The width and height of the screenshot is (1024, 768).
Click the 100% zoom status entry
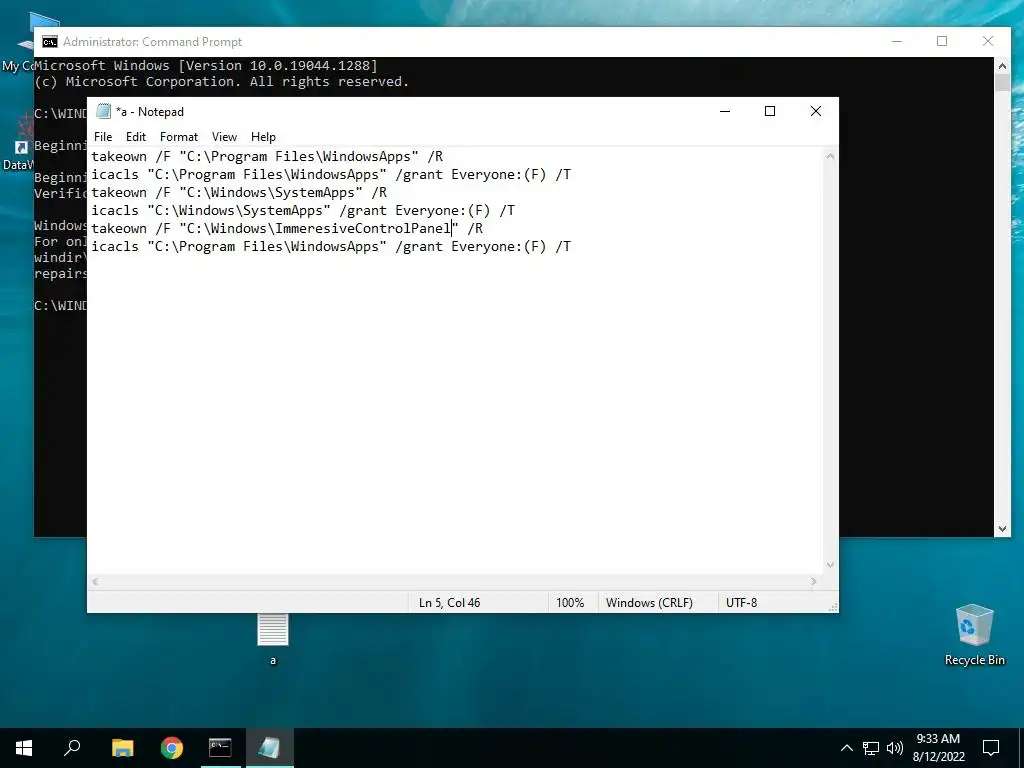(570, 603)
